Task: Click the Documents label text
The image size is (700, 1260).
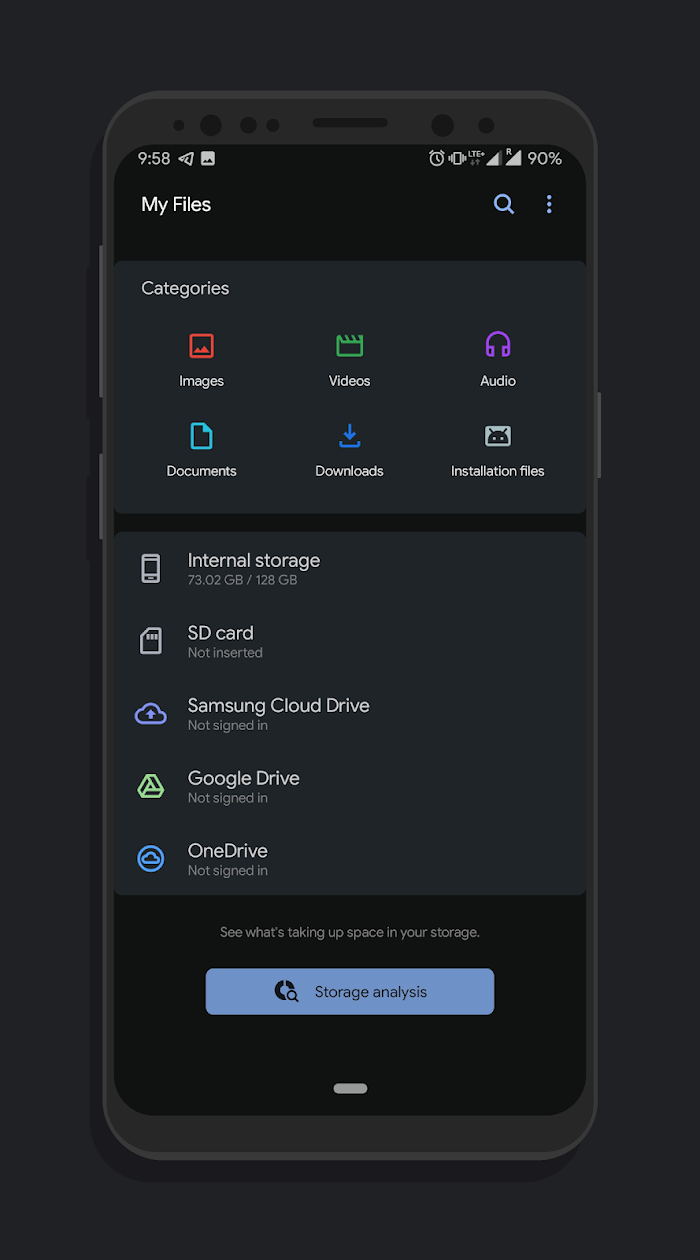Action: point(201,471)
